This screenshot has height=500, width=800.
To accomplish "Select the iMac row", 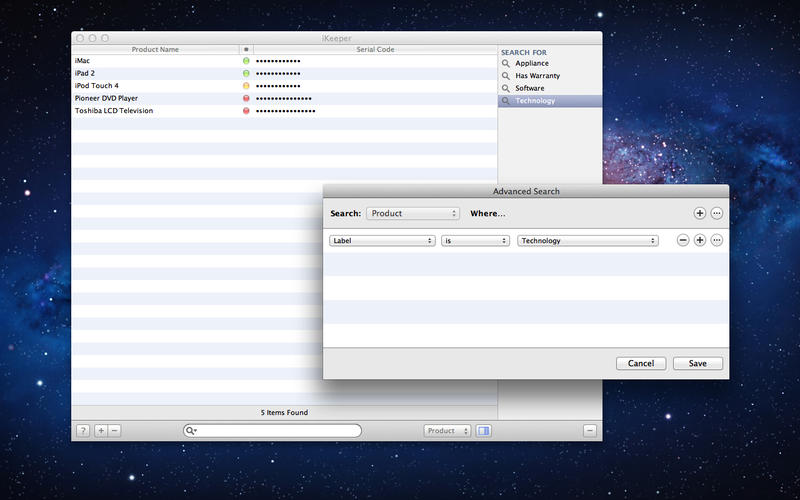I will (x=285, y=61).
